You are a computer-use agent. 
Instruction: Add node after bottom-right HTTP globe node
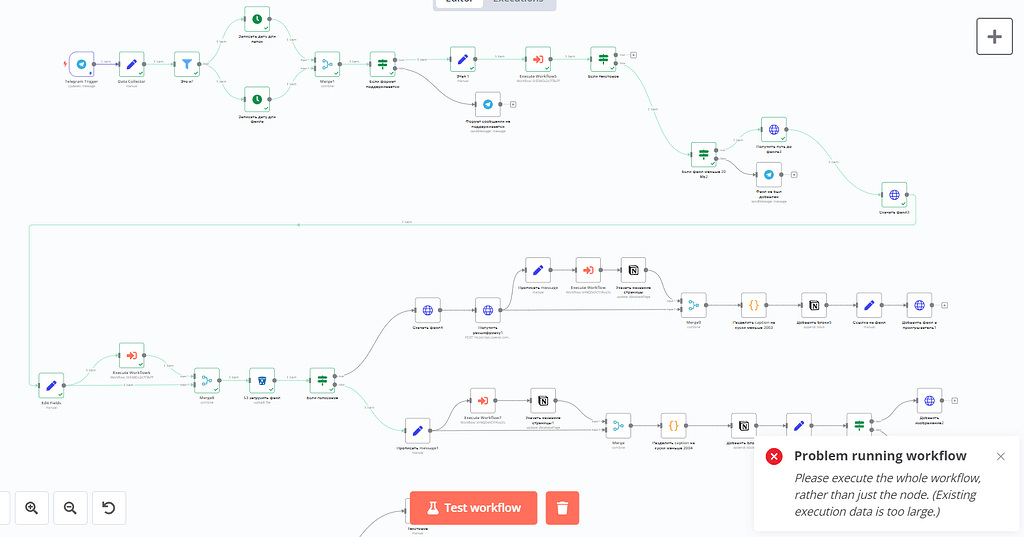tap(954, 400)
